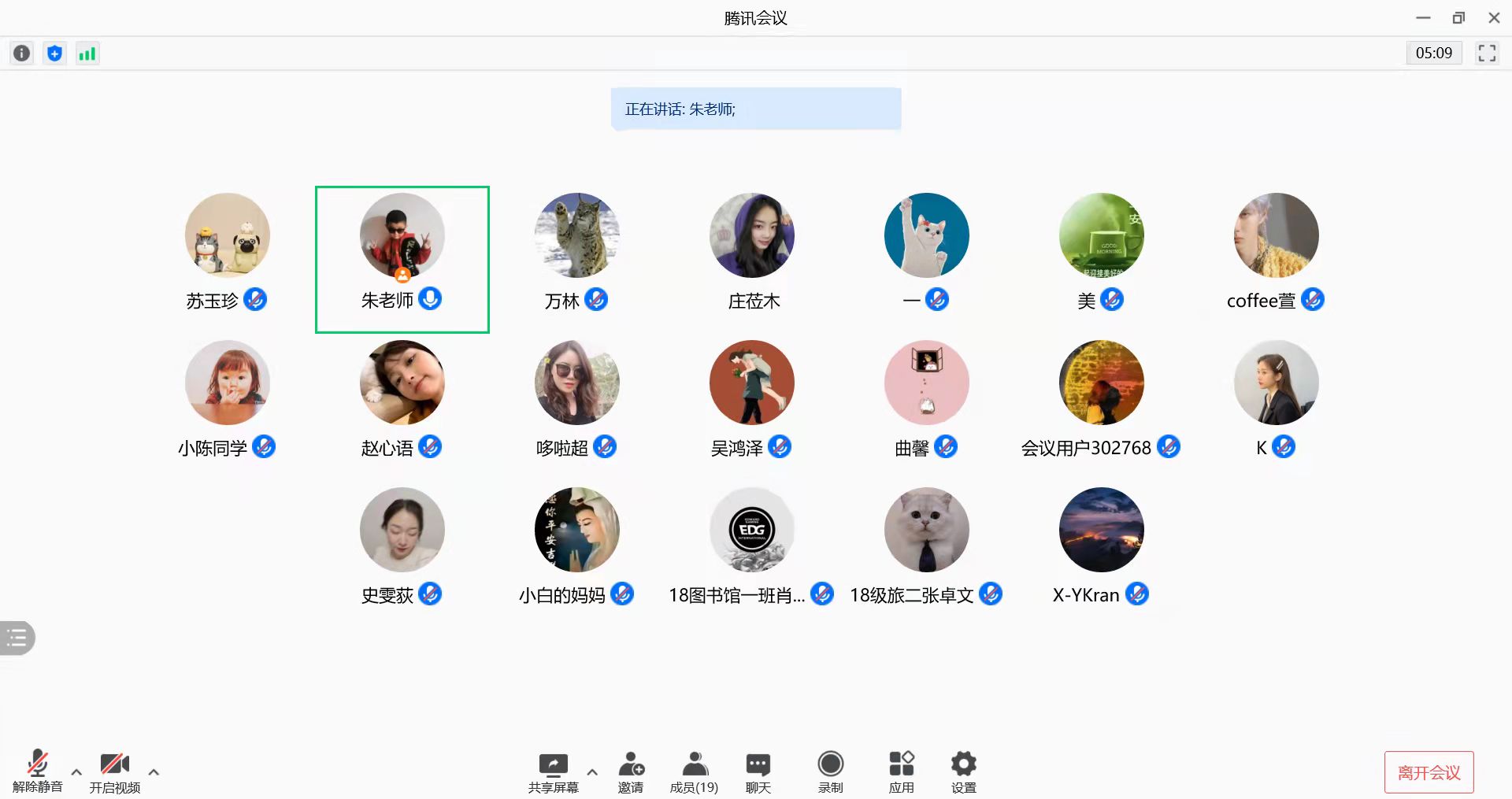Unmute microphone via 解除静音
The height and width of the screenshot is (799, 1512).
pyautogui.click(x=37, y=772)
